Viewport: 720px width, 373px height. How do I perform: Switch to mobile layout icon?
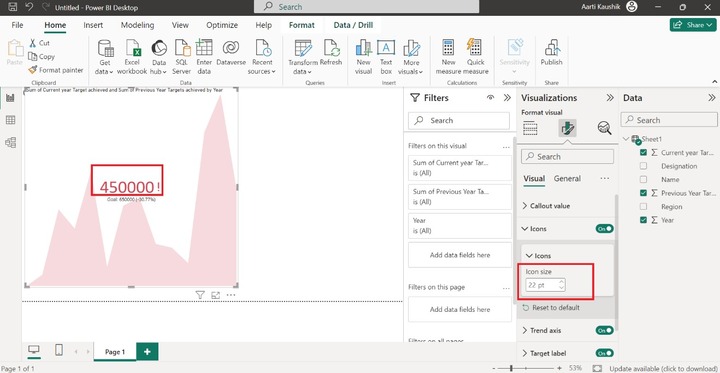point(59,350)
